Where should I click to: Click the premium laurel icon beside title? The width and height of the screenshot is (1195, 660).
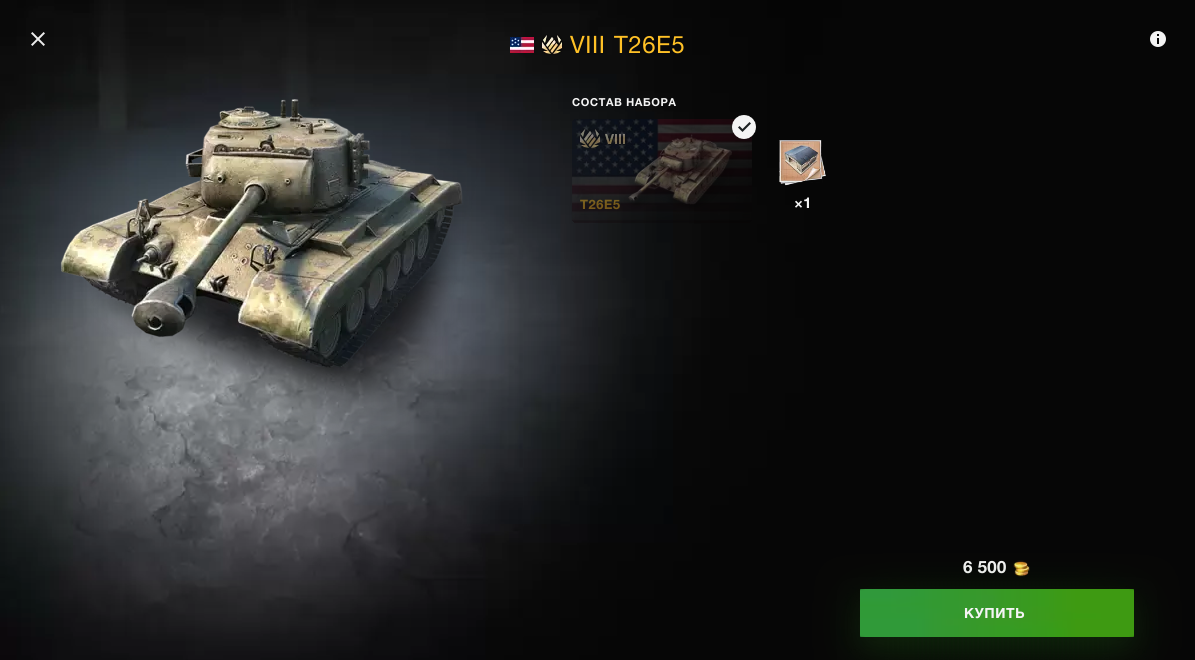(x=552, y=45)
